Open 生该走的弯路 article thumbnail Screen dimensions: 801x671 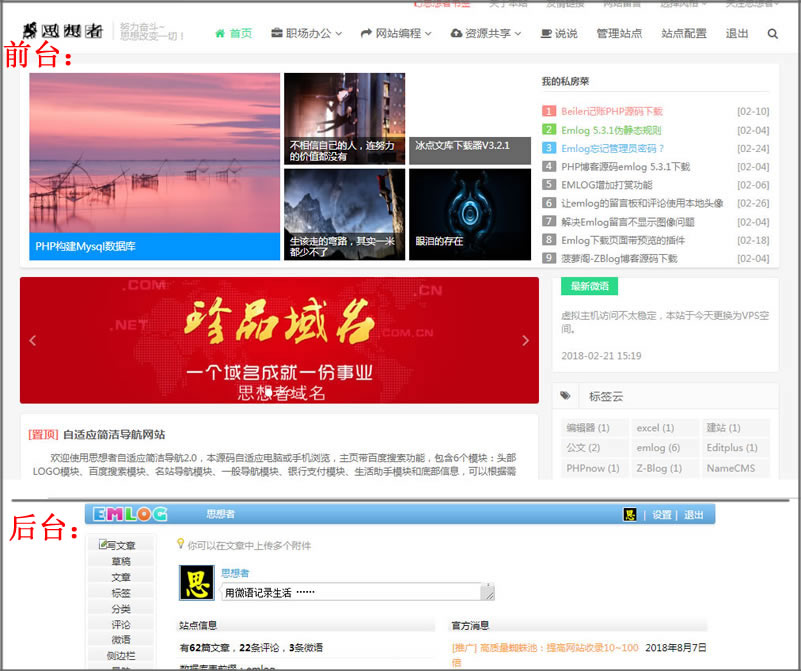(x=344, y=214)
